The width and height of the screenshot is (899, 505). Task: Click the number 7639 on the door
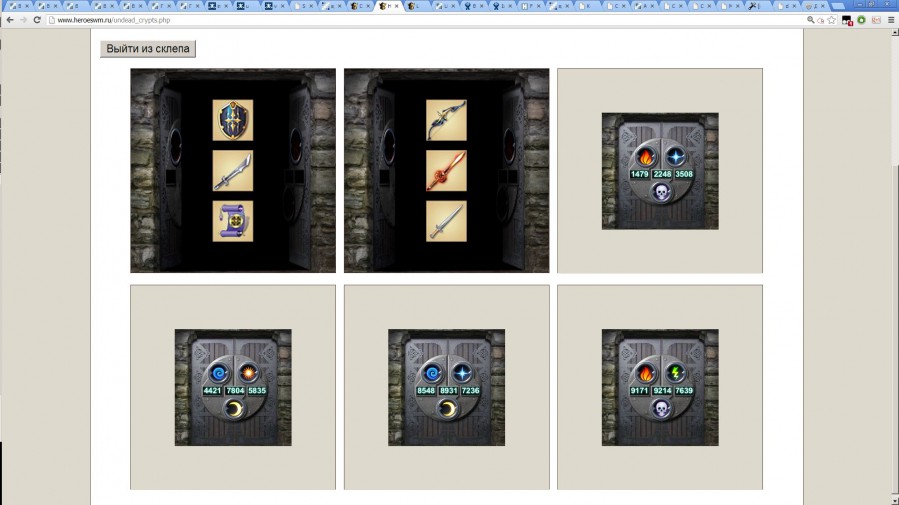click(684, 391)
